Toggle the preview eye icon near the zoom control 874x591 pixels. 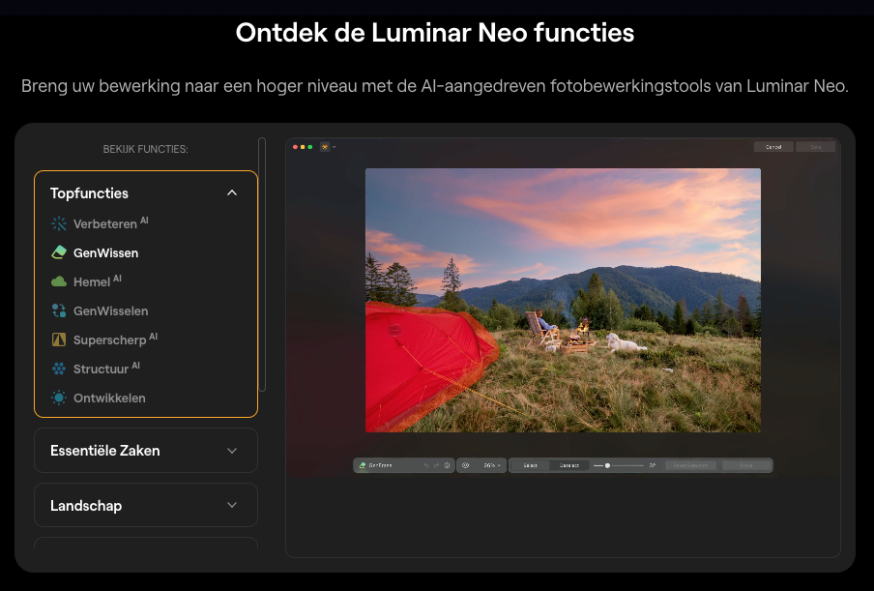(464, 464)
